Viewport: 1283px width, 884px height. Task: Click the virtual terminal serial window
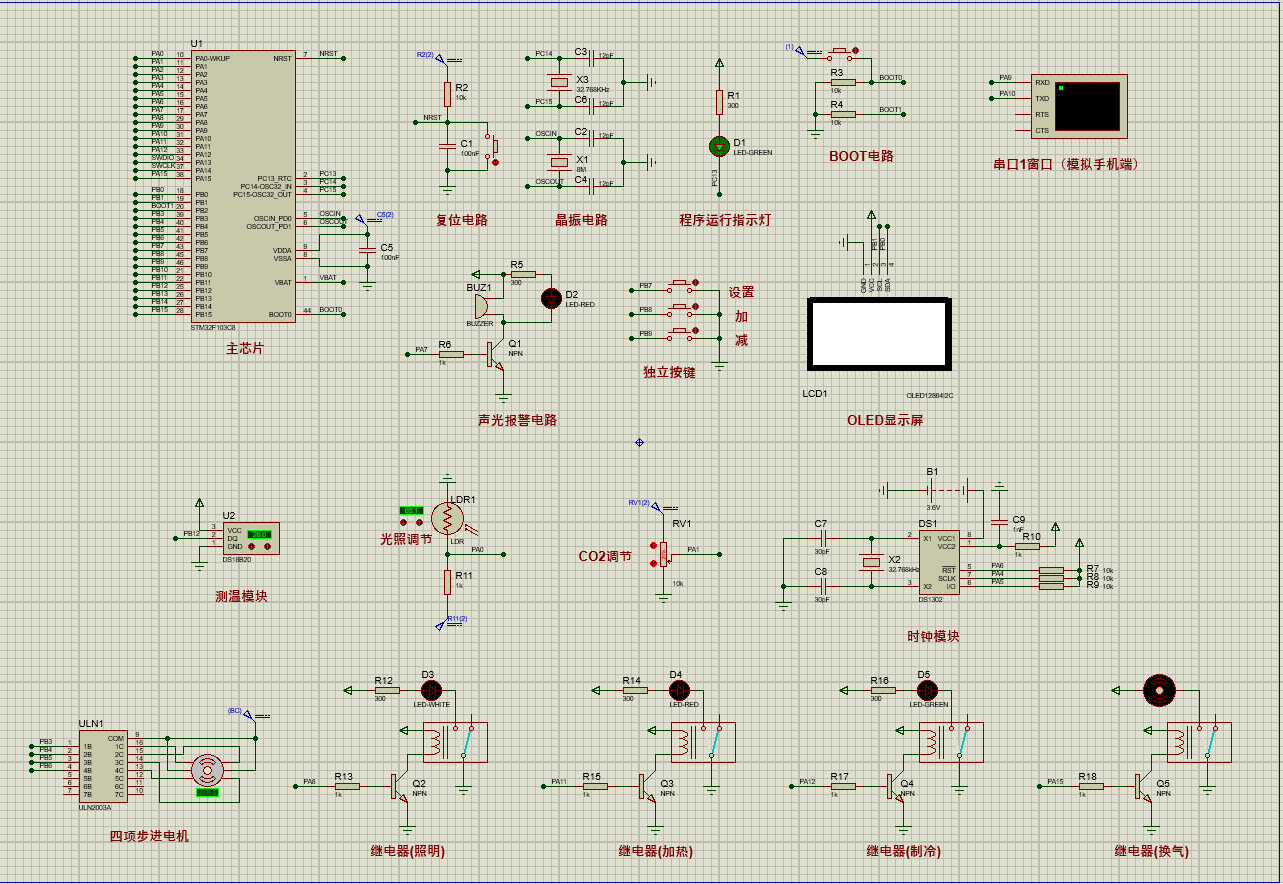1081,106
